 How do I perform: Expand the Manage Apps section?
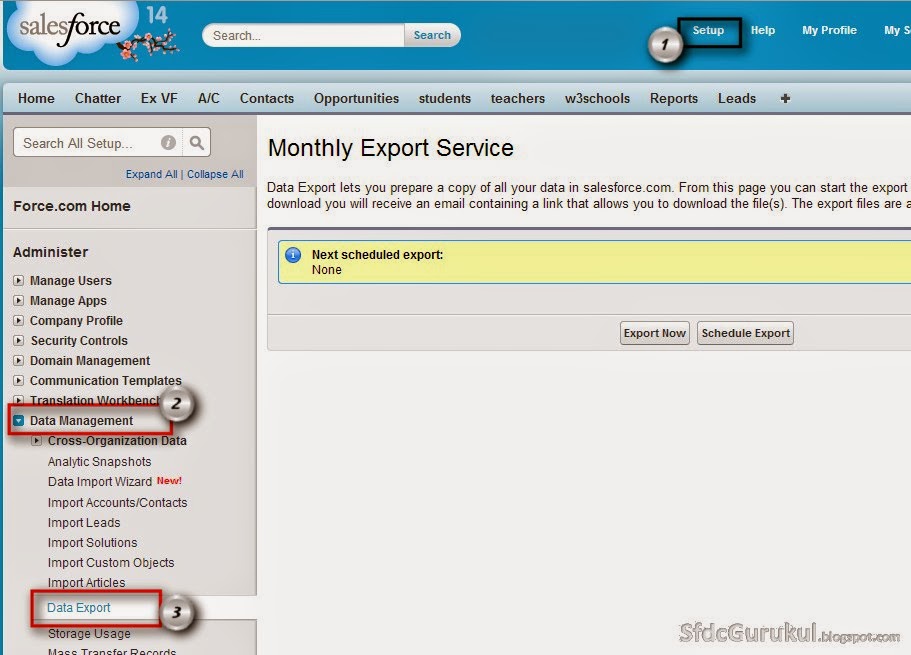tap(19, 300)
